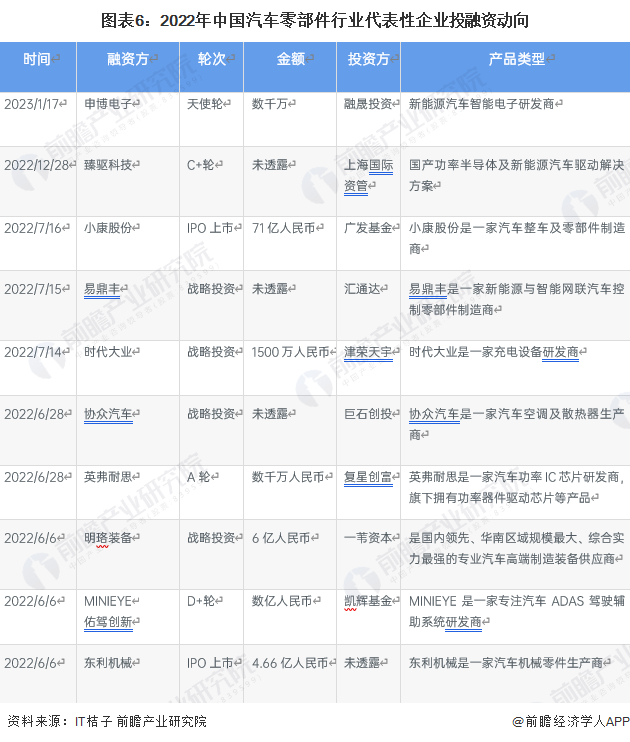Screen dimensions: 630x742
Task: Select the company 小康股份
Action: click(x=108, y=229)
